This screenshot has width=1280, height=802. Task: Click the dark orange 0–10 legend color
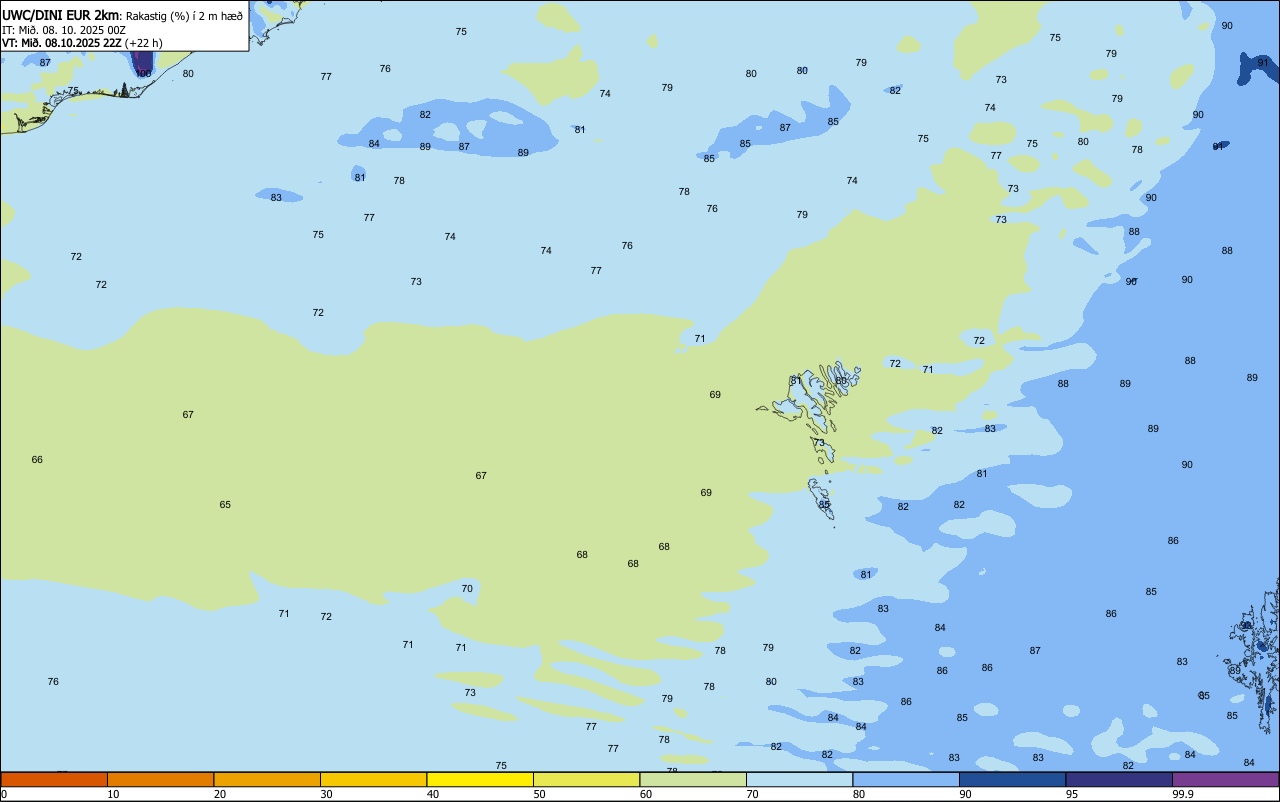click(x=54, y=779)
